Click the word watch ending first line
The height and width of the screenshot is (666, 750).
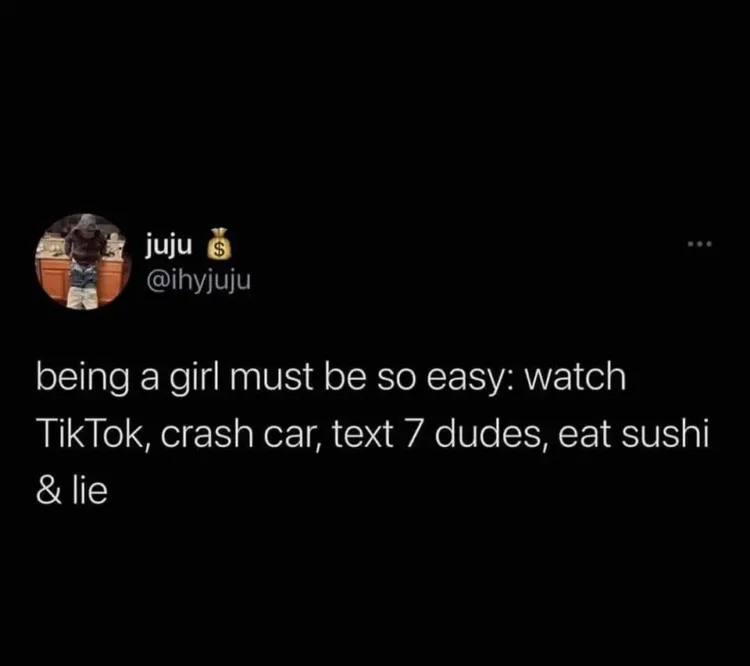575,377
